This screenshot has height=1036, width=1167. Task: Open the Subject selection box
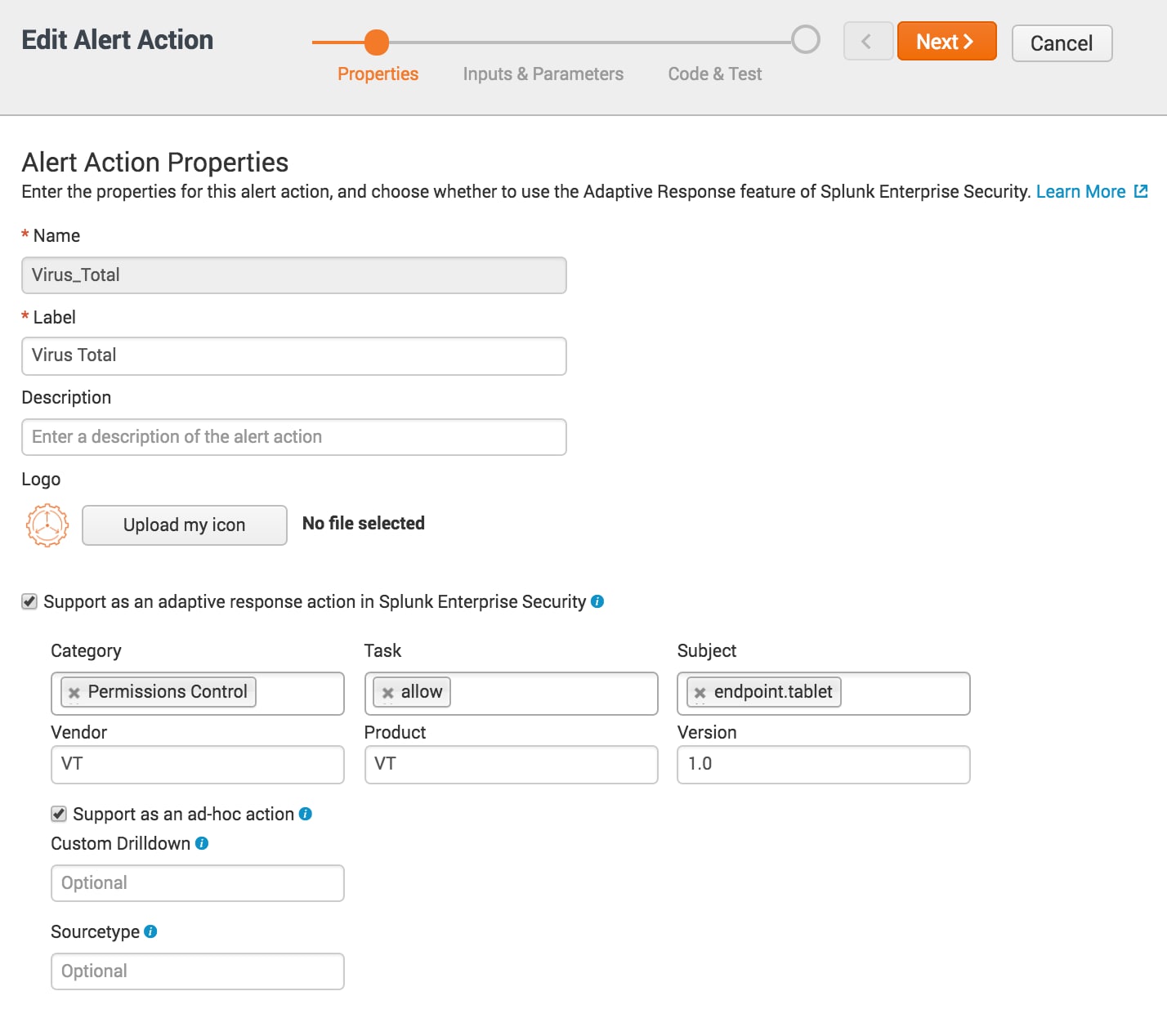pyautogui.click(x=824, y=694)
